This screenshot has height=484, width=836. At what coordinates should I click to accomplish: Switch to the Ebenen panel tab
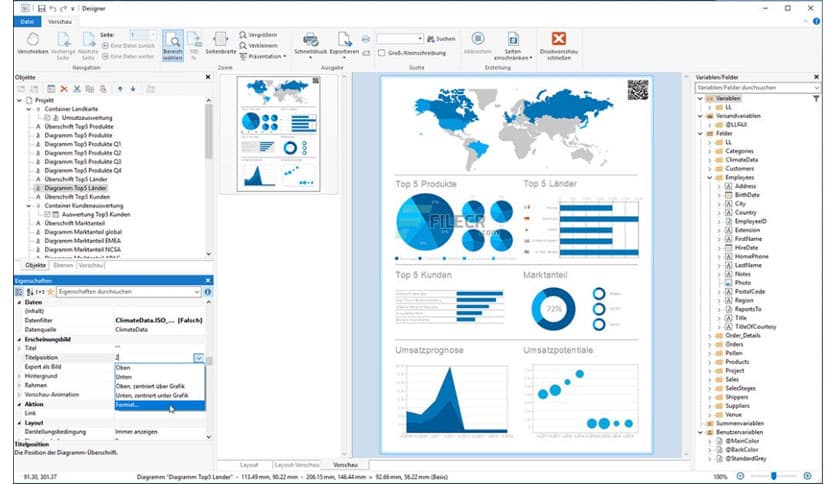[x=63, y=265]
